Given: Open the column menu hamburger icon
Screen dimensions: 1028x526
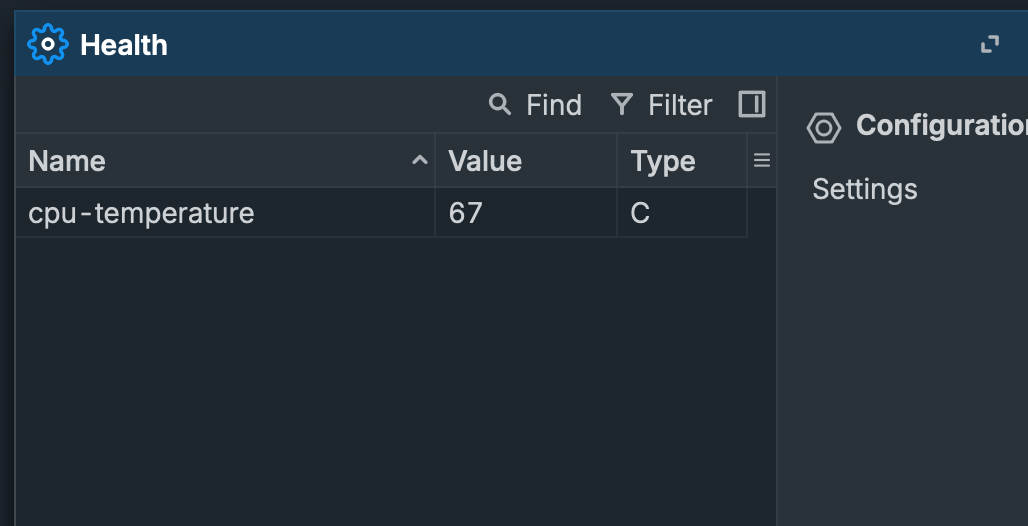Looking at the screenshot, I should pos(761,161).
